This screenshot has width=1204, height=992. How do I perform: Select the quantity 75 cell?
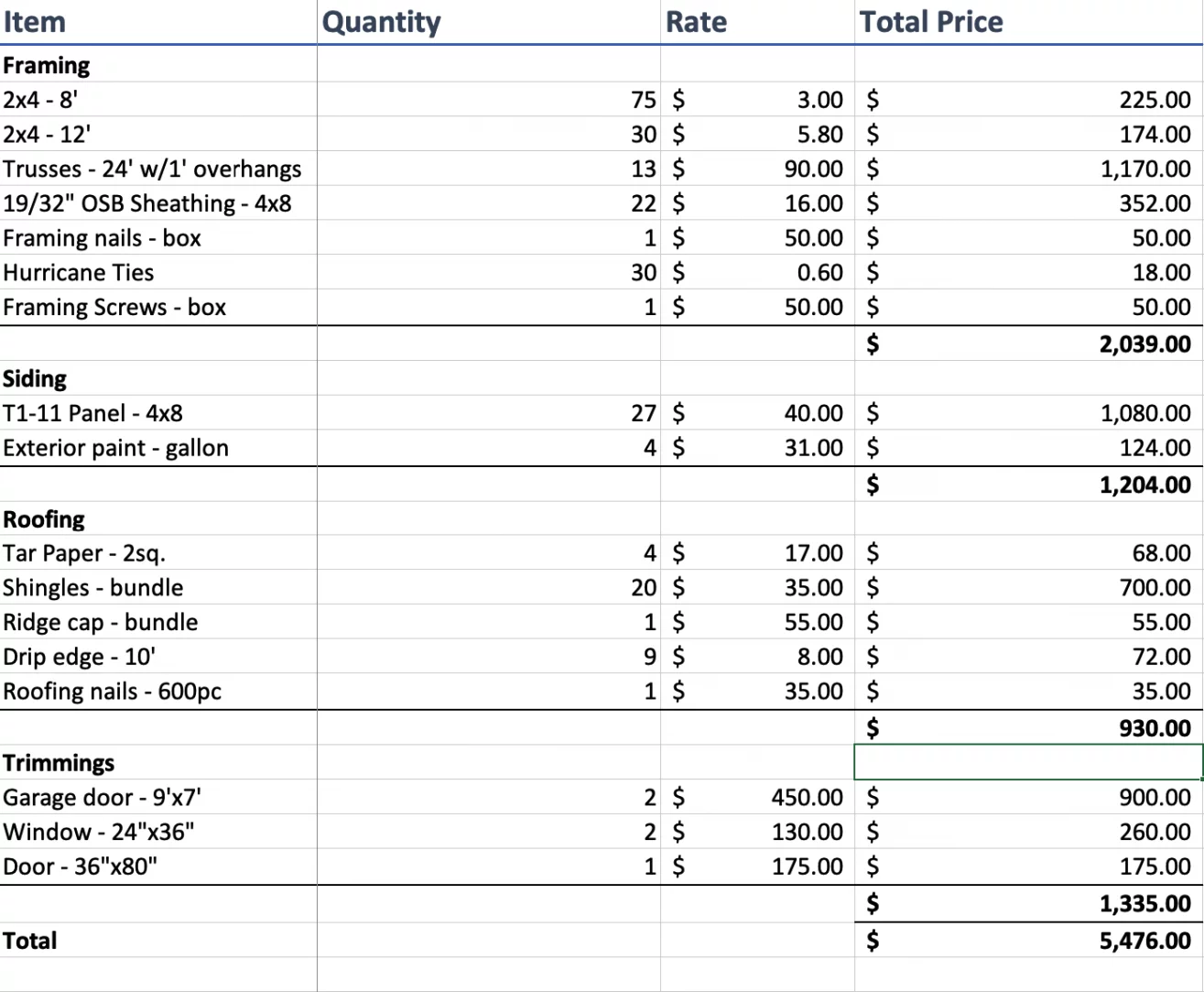tap(489, 100)
